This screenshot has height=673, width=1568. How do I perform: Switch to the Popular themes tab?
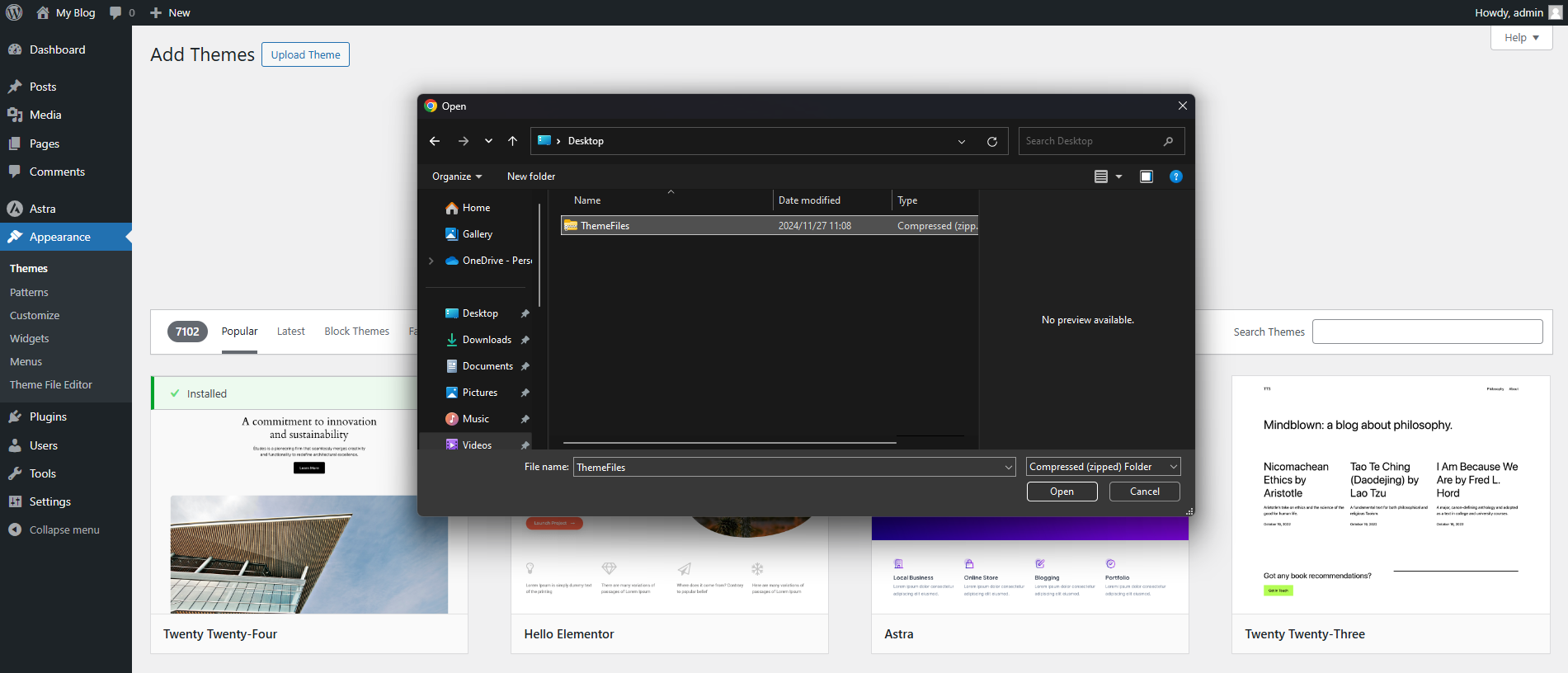239,331
